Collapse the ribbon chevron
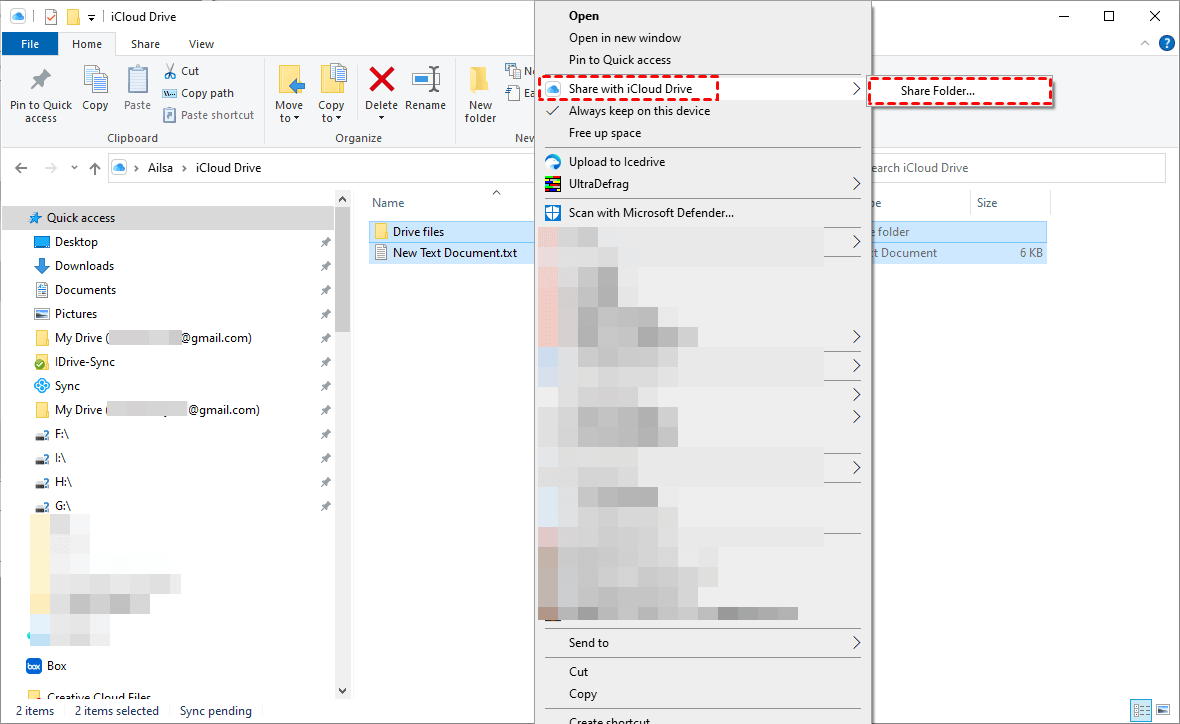1180x724 pixels. tap(1145, 44)
